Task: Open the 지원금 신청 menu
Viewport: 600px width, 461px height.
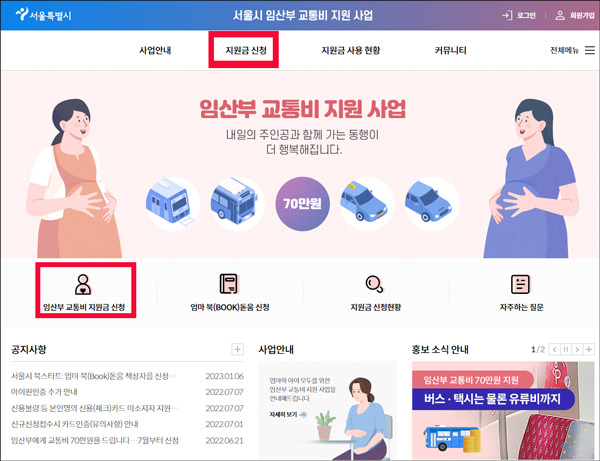Action: [246, 50]
